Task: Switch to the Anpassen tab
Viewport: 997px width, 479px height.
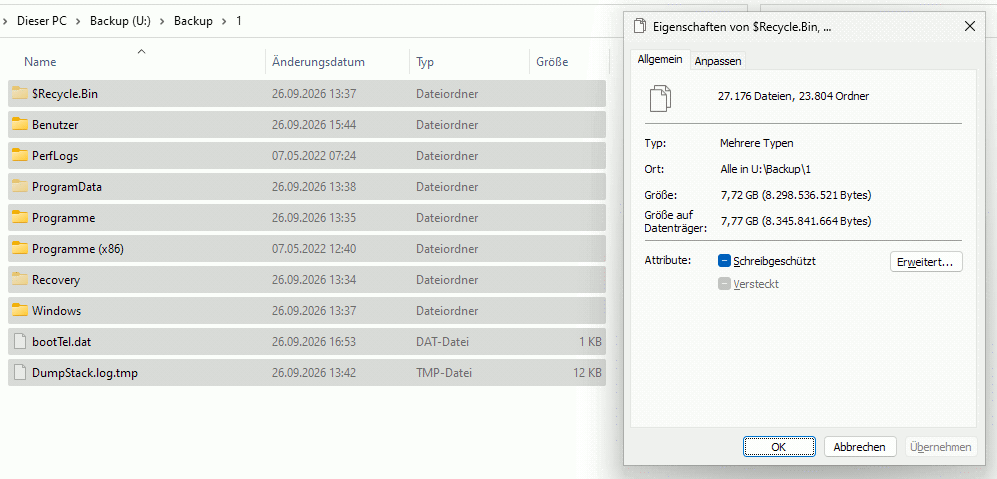Action: [x=718, y=61]
